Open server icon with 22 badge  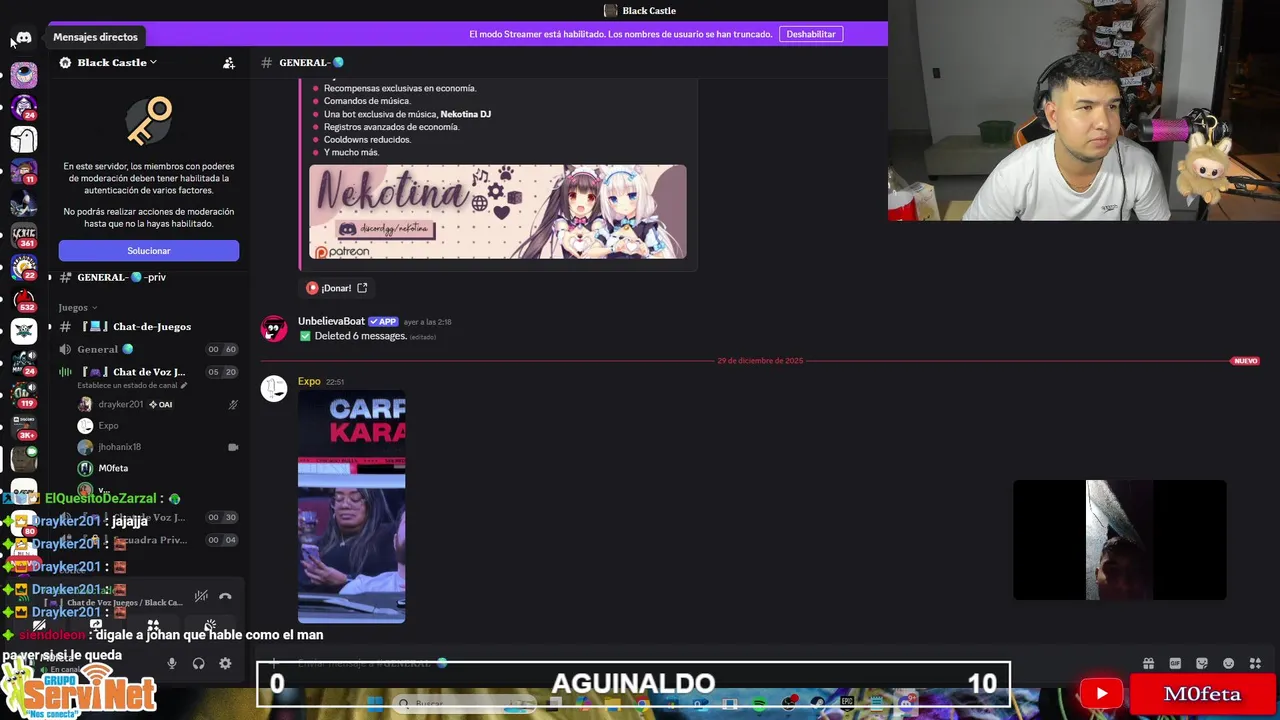24,268
